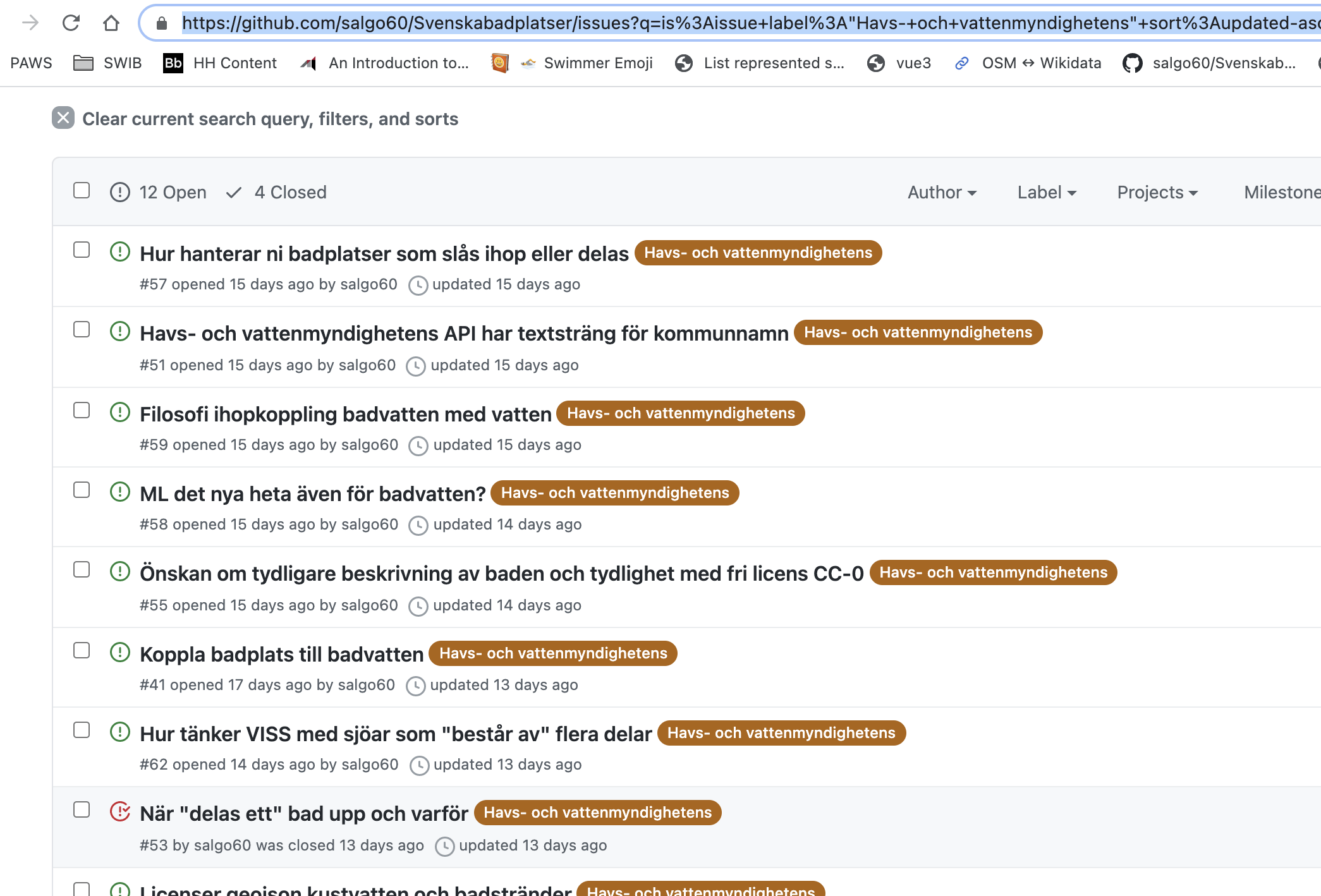This screenshot has width=1321, height=896.
Task: Click the lock icon in the address bar
Action: (x=162, y=23)
